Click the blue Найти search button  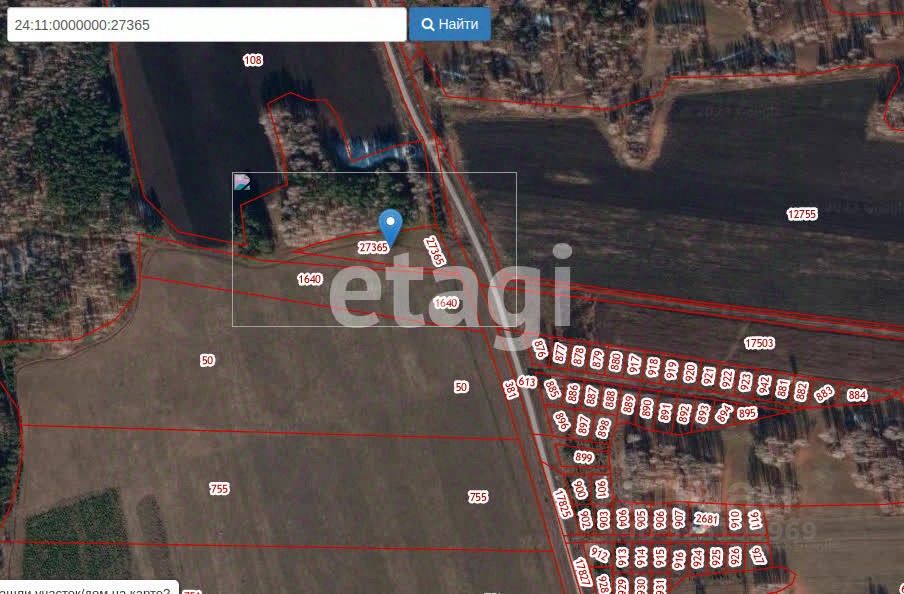point(450,24)
